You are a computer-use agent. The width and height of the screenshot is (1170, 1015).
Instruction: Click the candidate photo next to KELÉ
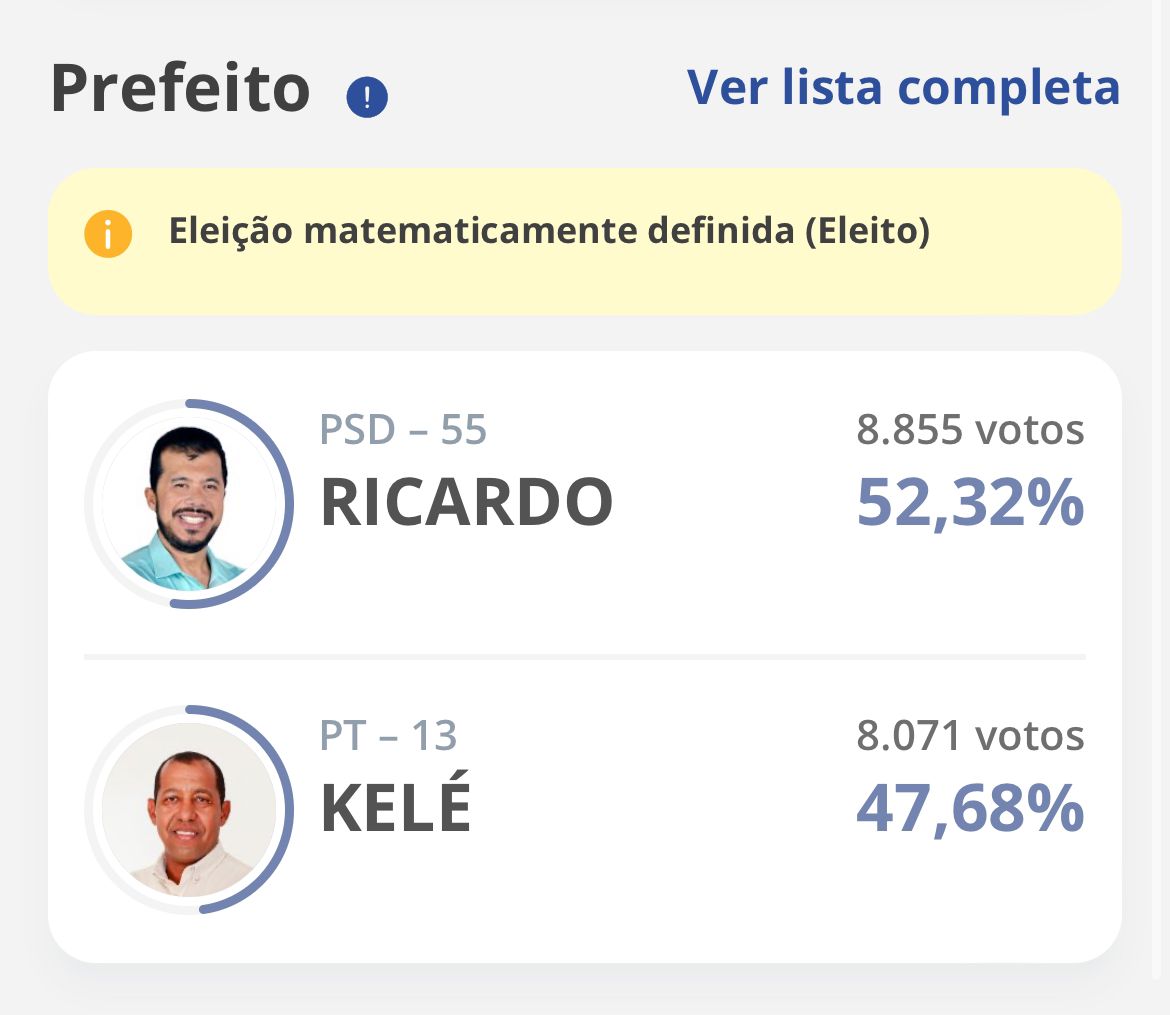189,809
